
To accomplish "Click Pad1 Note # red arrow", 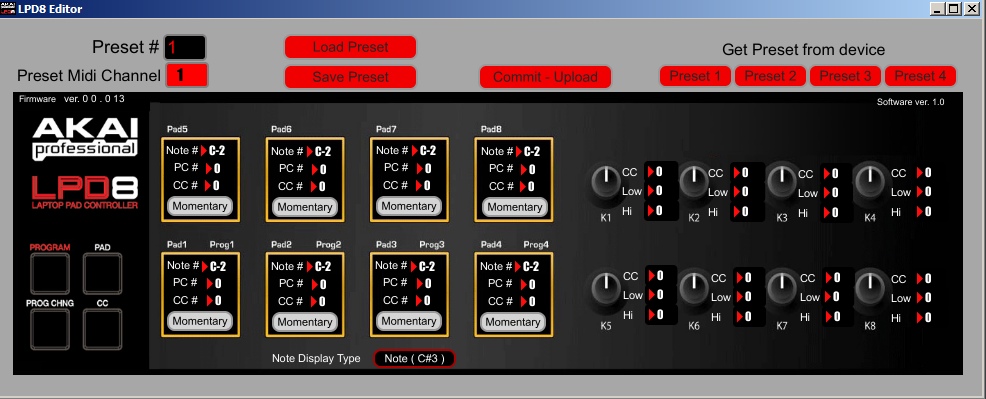I will point(204,266).
